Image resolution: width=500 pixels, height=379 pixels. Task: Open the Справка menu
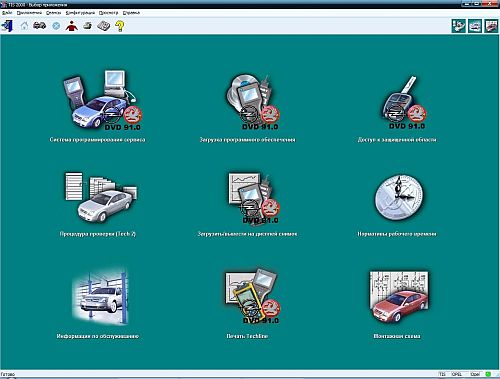click(131, 13)
